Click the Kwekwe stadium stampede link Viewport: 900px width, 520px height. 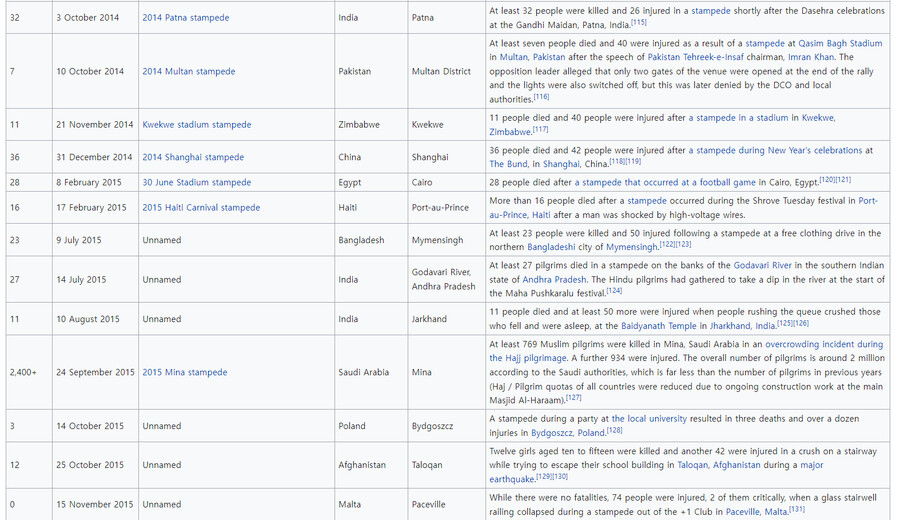[196, 125]
